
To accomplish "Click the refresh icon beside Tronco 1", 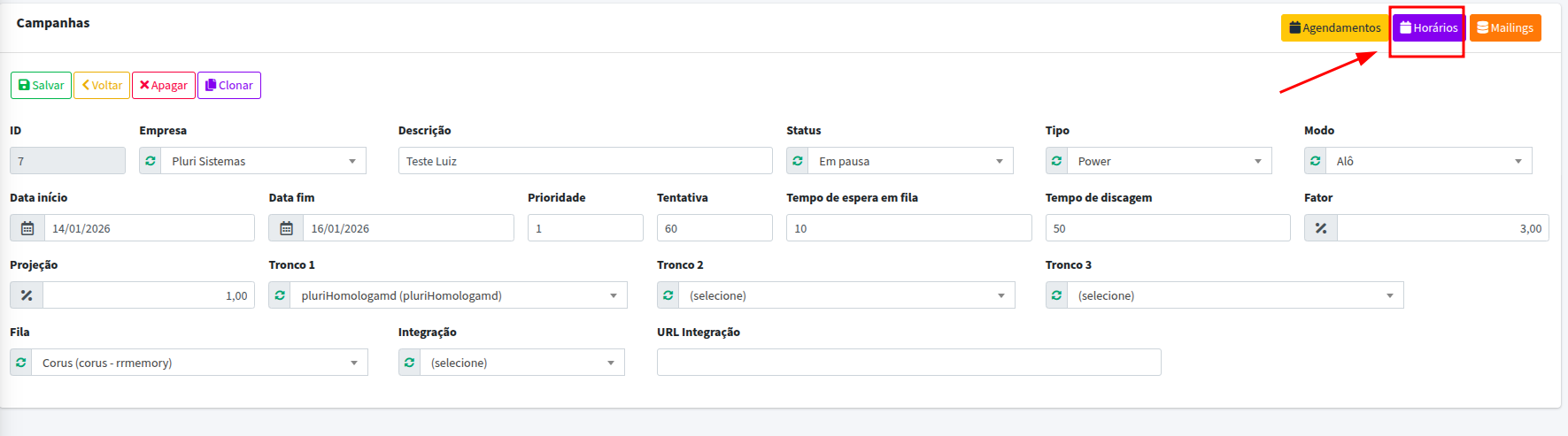I will tap(280, 295).
